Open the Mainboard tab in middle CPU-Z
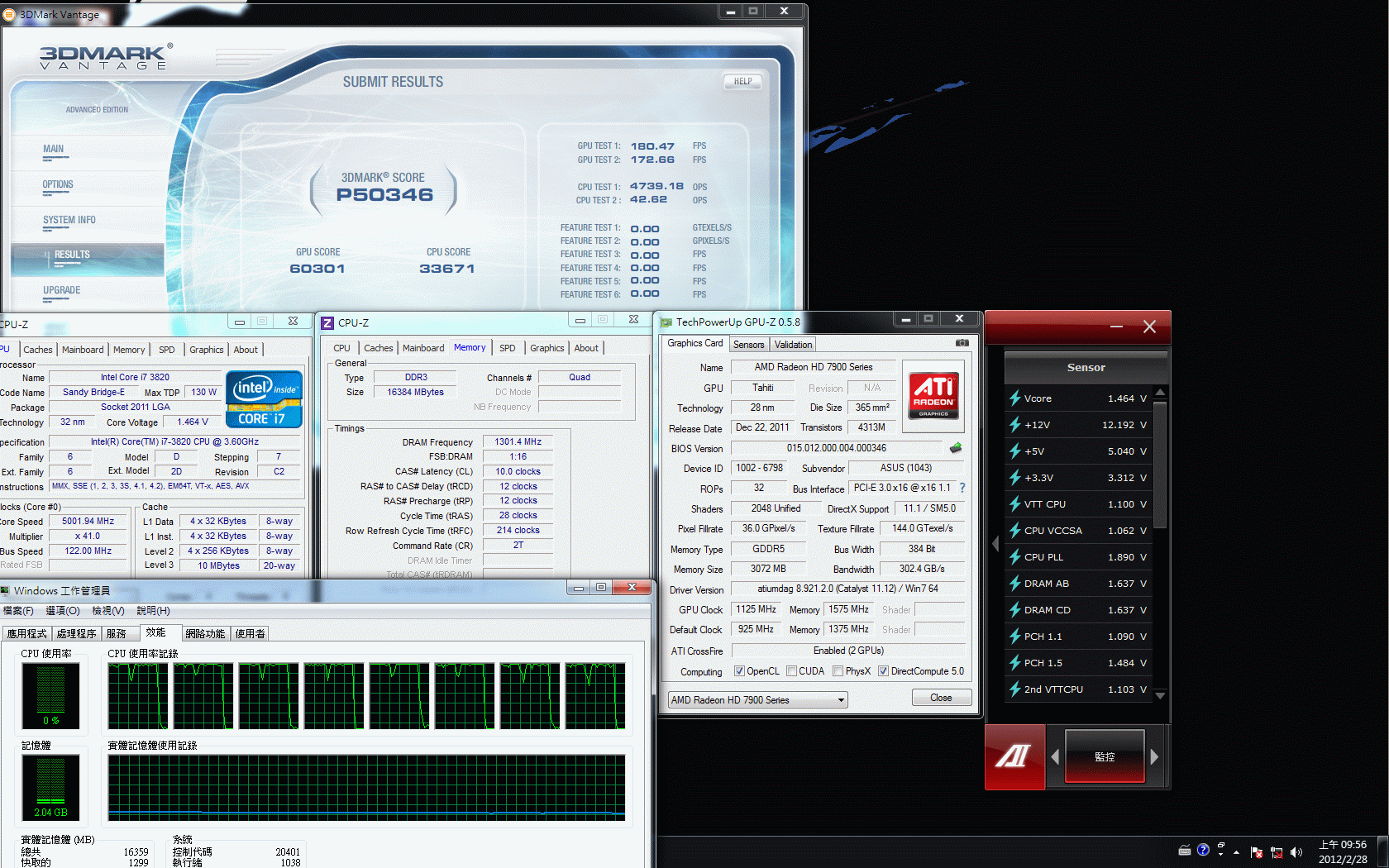Screen dimensions: 1389x868 point(423,348)
